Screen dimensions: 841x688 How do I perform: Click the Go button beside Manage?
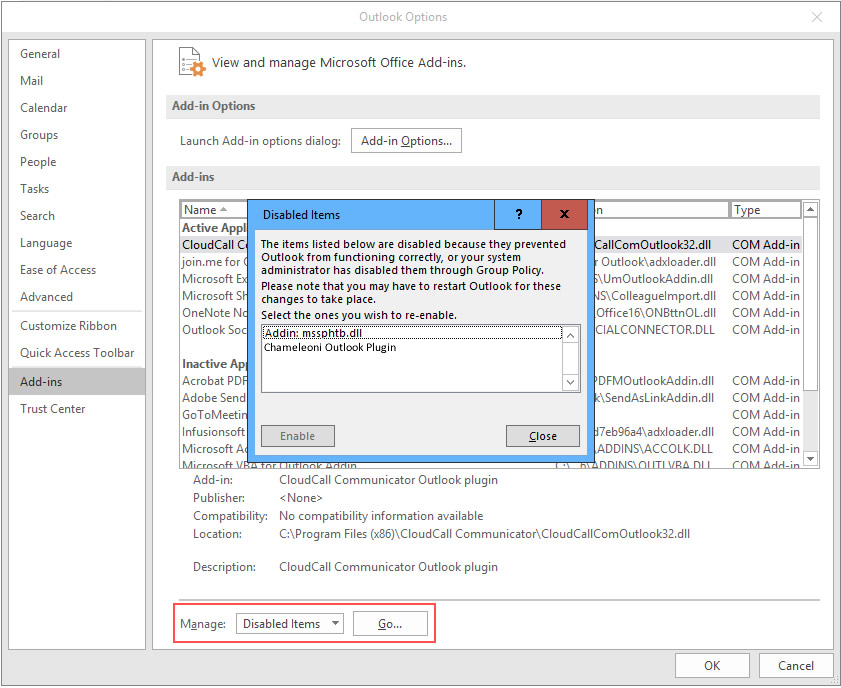(390, 624)
